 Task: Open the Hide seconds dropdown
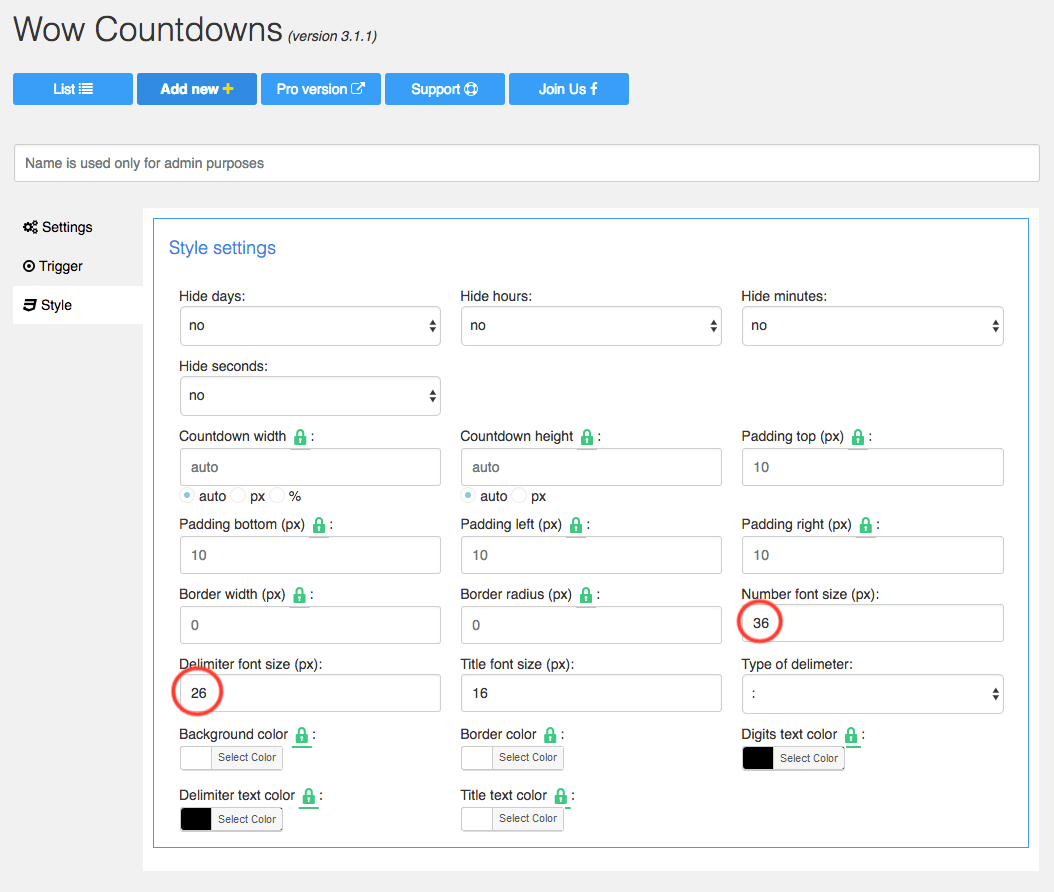(x=310, y=396)
